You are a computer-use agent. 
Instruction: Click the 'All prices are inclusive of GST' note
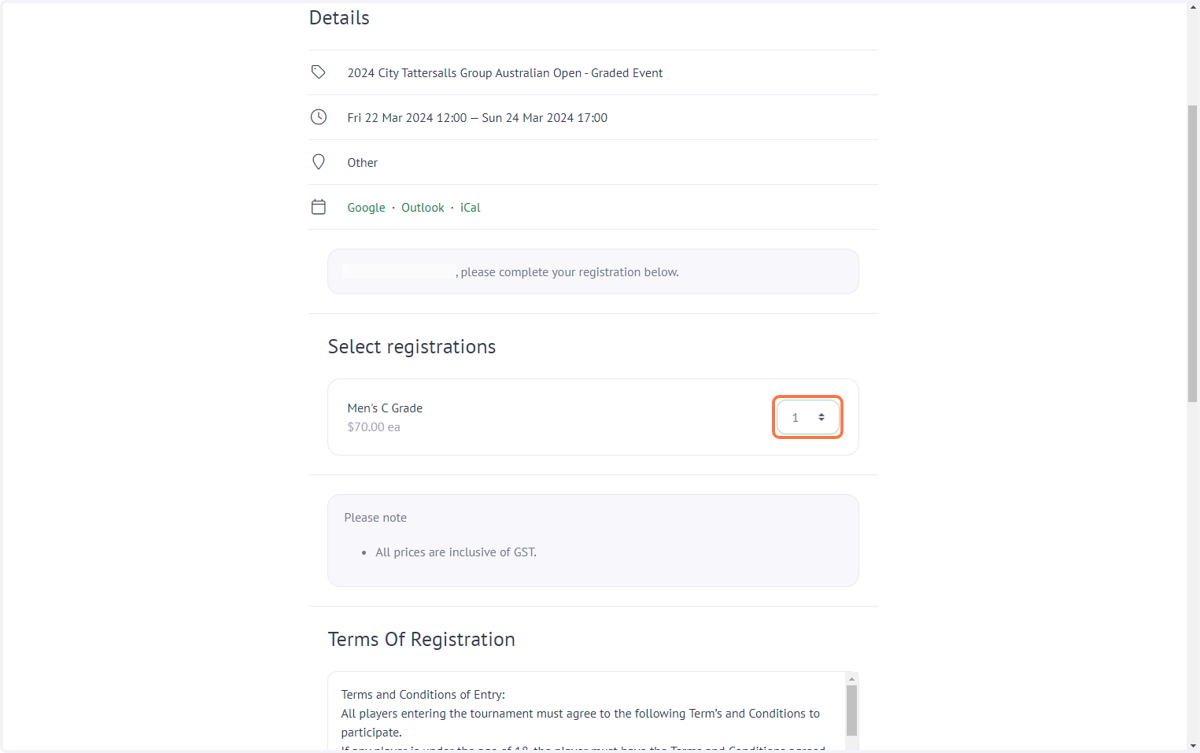(456, 552)
